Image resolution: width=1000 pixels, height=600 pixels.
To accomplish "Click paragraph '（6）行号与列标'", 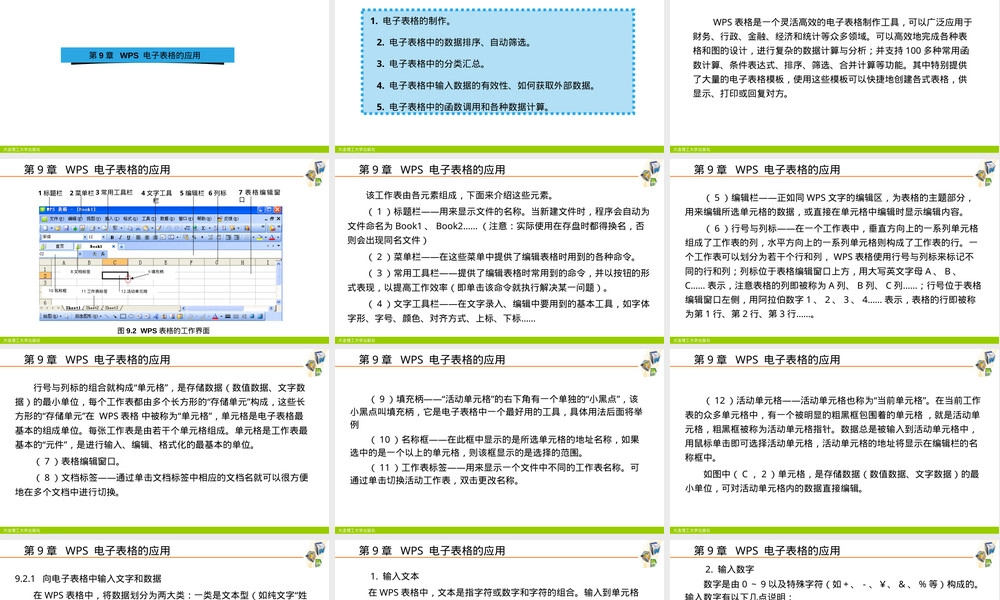I will (x=833, y=271).
